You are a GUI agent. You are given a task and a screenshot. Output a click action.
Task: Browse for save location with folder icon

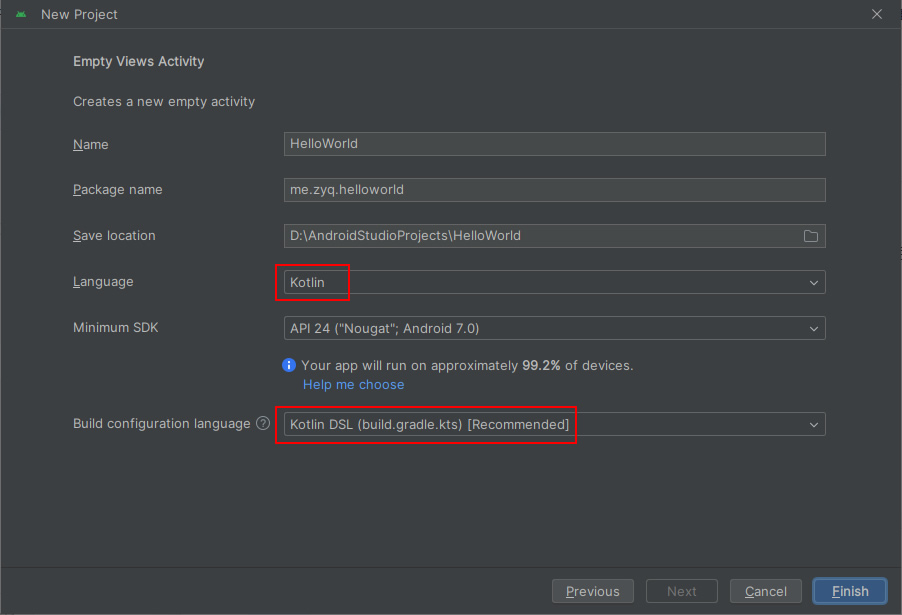pyautogui.click(x=811, y=236)
